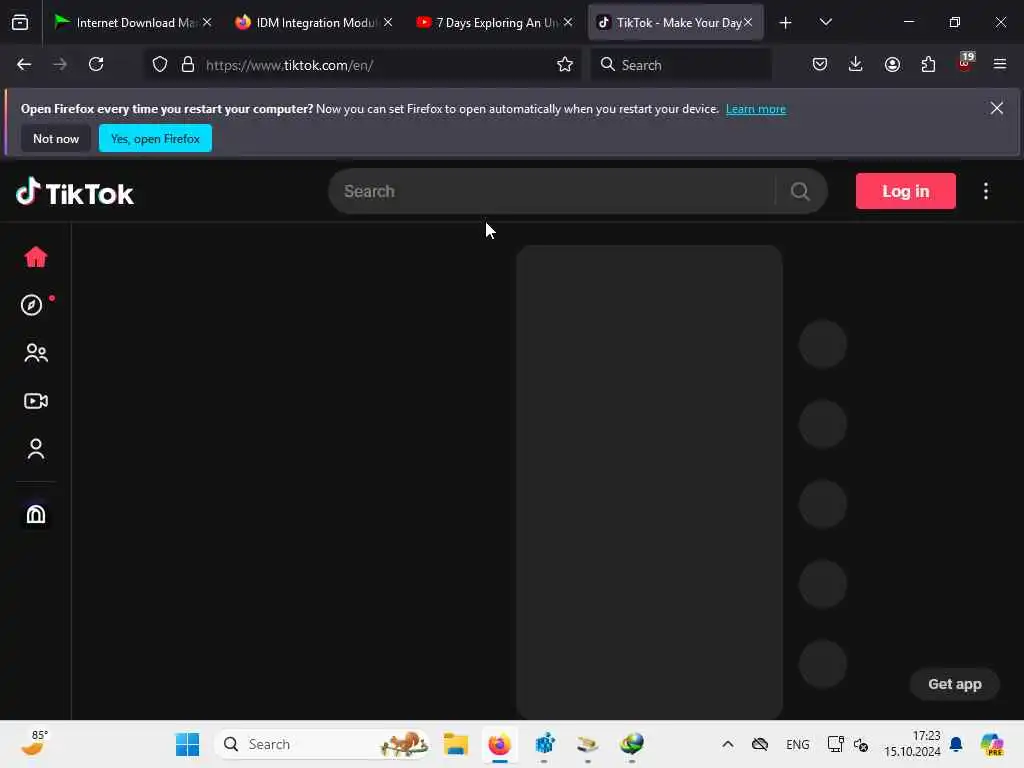Open Firefox hamburger application menu
Image resolution: width=1024 pixels, height=768 pixels.
pyautogui.click(x=1000, y=65)
